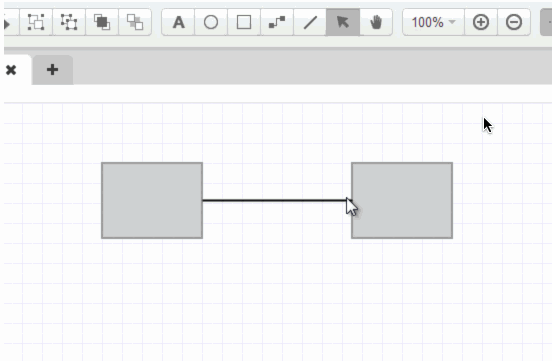Click the Ungroup objects icon
The width and height of the screenshot is (552, 361).
[x=69, y=22]
